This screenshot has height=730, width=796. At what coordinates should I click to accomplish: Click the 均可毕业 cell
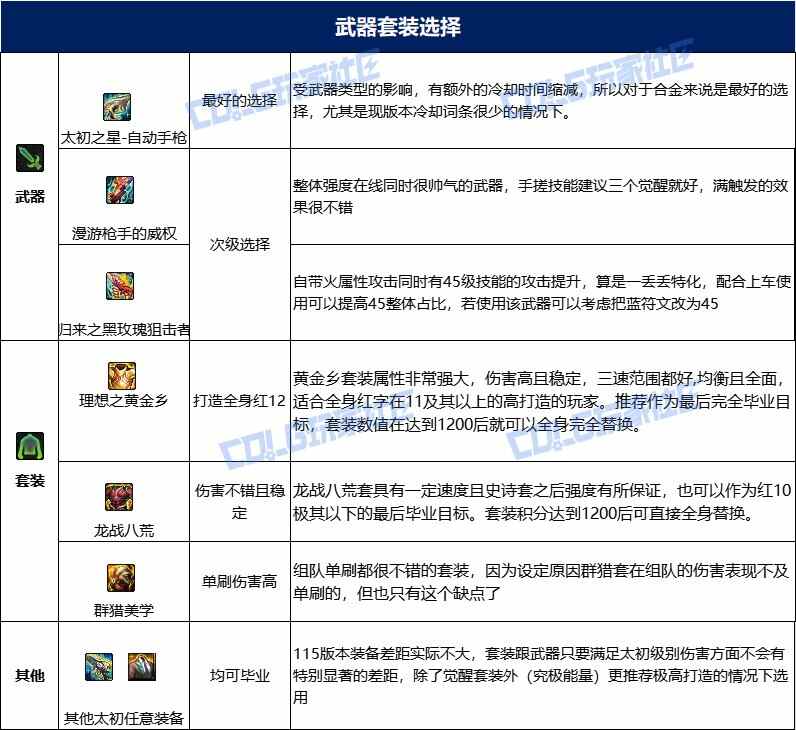coord(240,676)
